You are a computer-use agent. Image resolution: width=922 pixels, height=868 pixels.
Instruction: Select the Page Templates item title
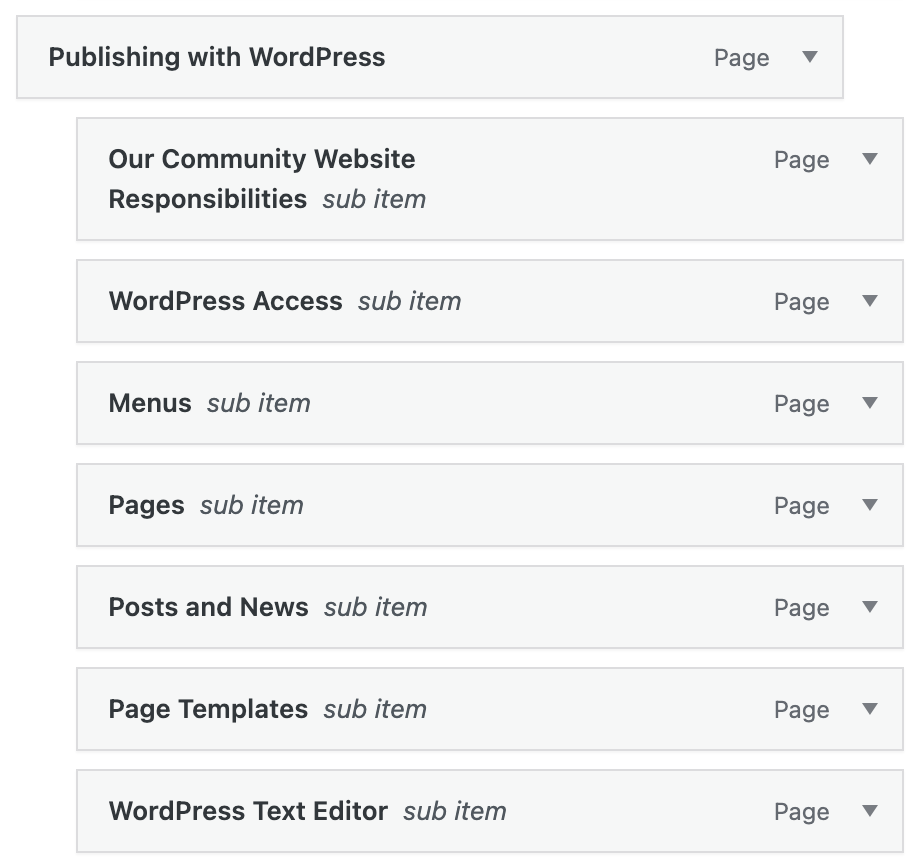point(208,709)
